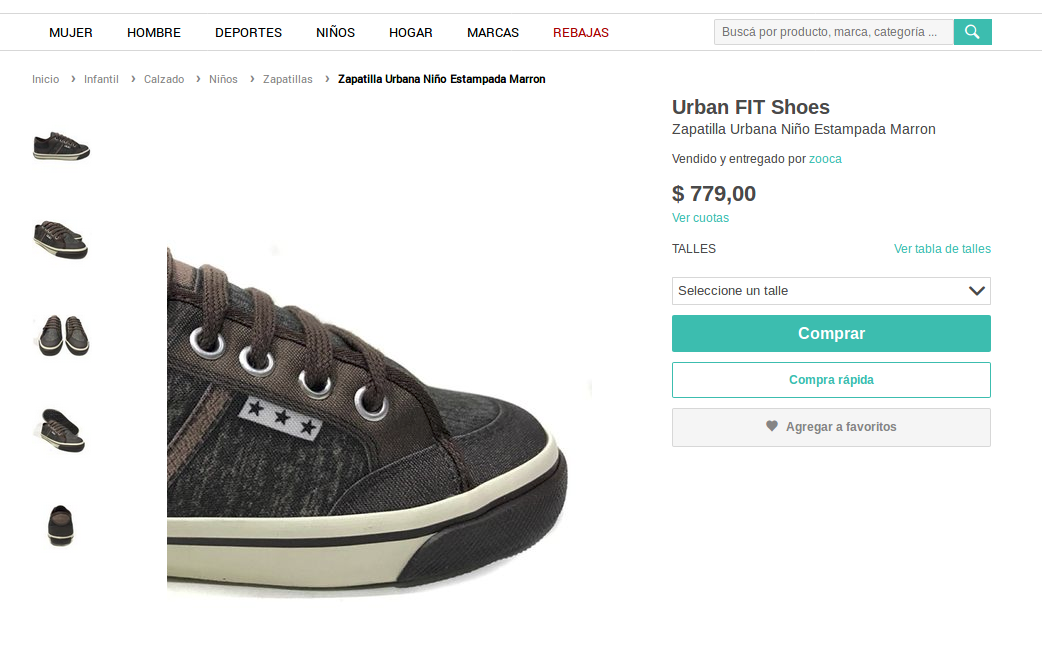The width and height of the screenshot is (1042, 645).
Task: Navigate to Calzado breadcrumb
Action: (x=164, y=79)
